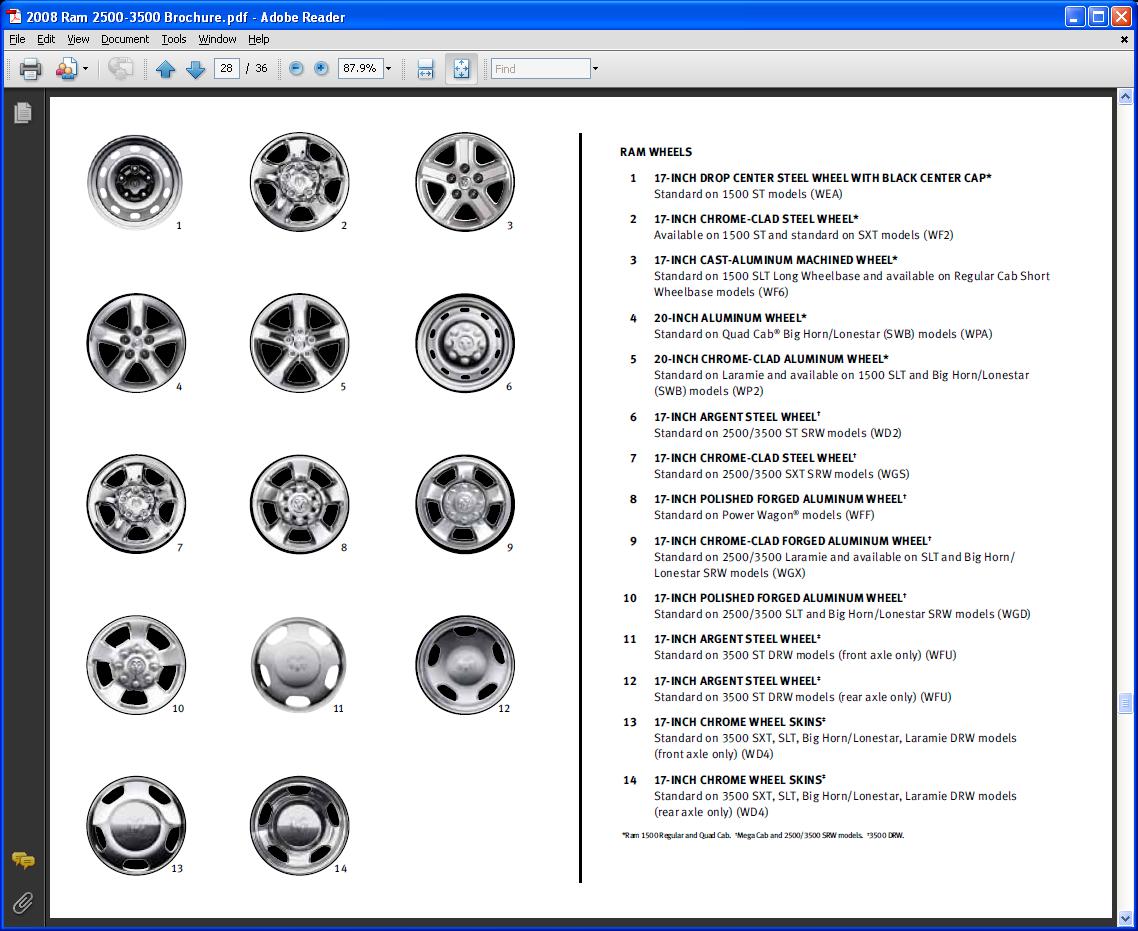Click the zoom out minus button
Image resolution: width=1138 pixels, height=931 pixels.
pos(296,69)
